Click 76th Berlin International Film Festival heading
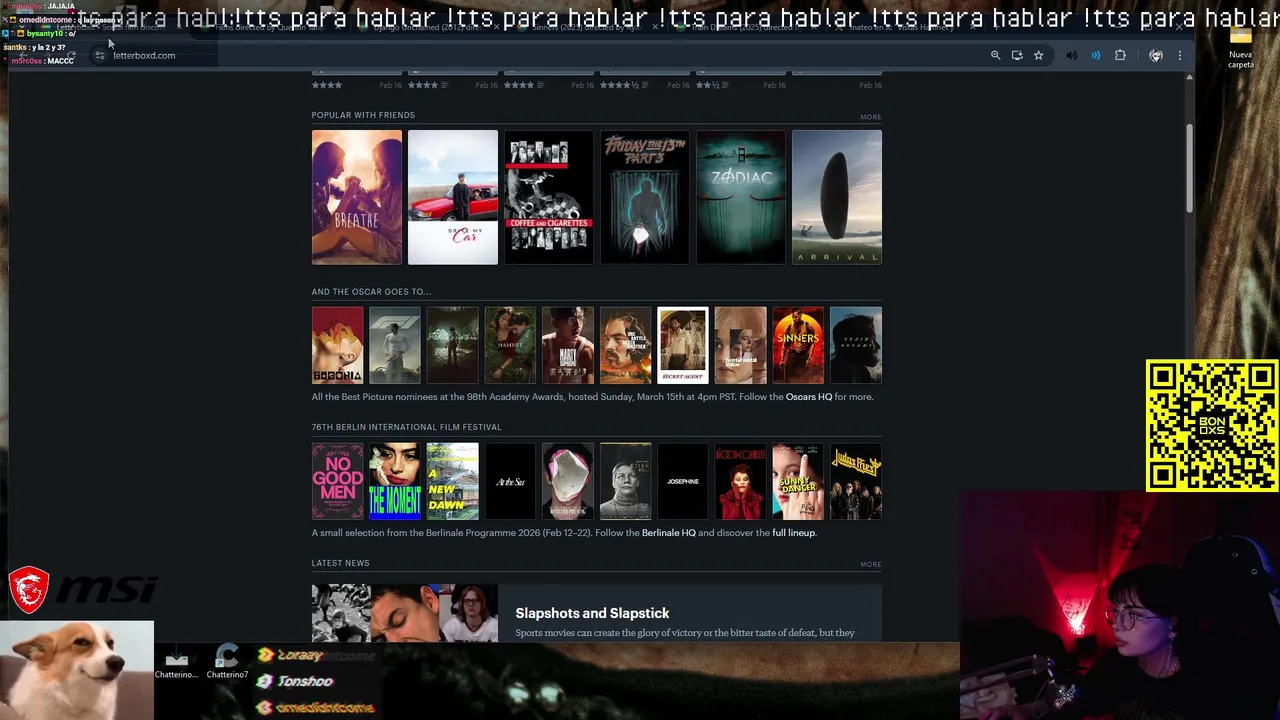This screenshot has width=1280, height=720. point(406,427)
